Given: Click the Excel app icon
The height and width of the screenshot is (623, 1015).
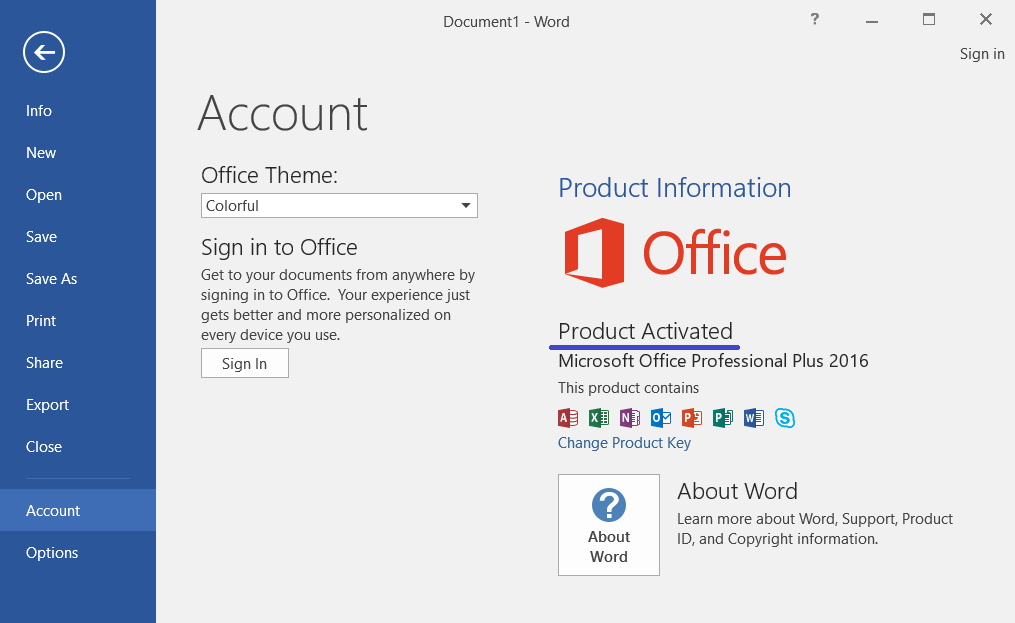Looking at the screenshot, I should tap(599, 418).
